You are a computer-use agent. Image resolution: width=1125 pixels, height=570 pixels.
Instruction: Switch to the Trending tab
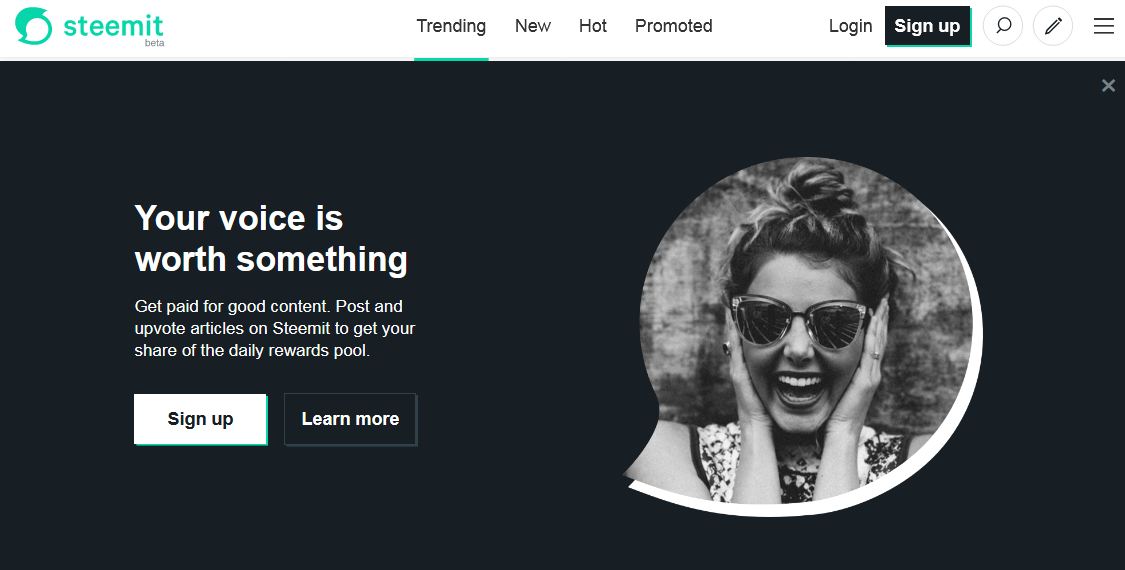tap(451, 26)
